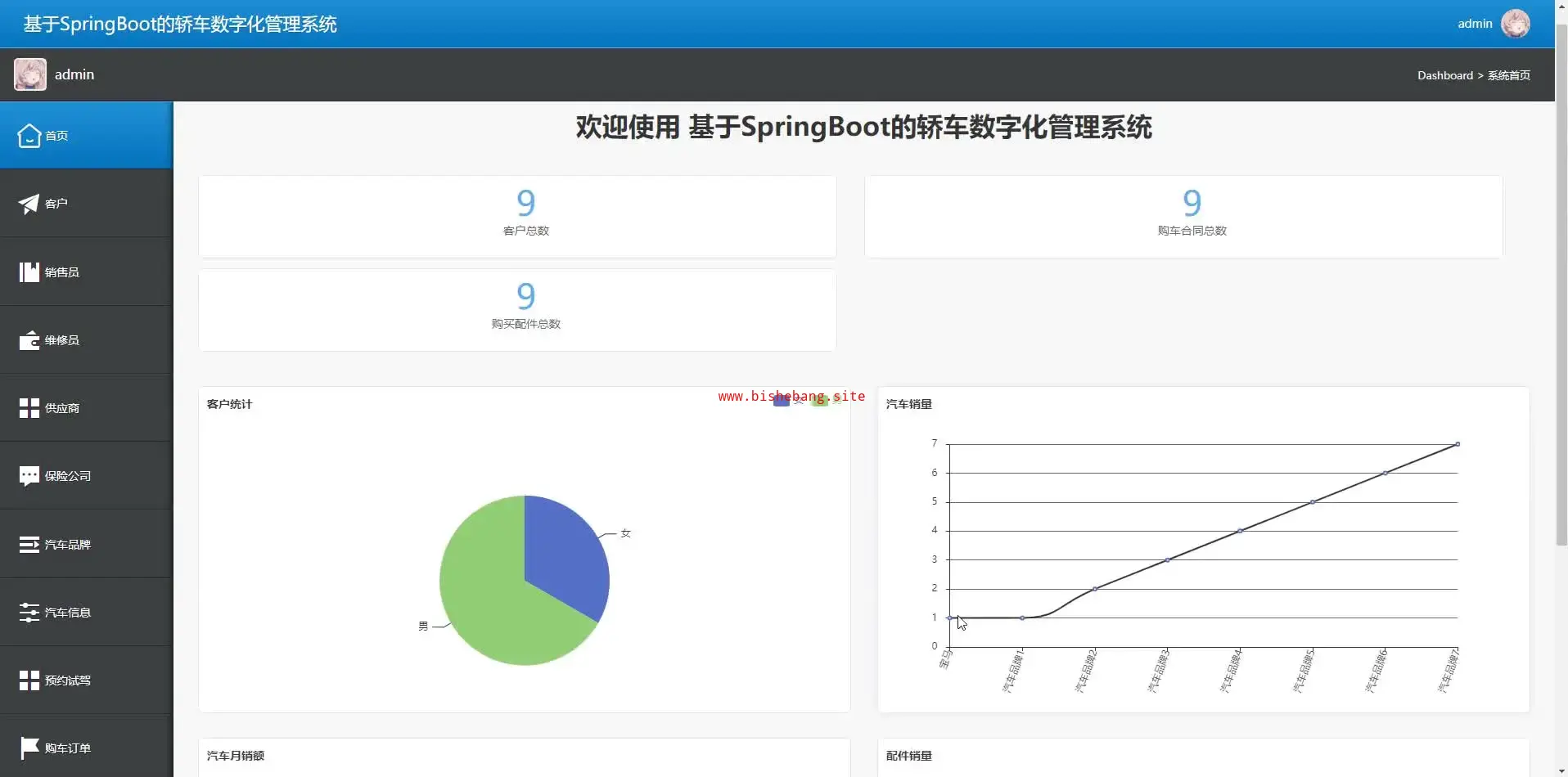1568x777 pixels.
Task: Click the 系统首页 breadcrumb link
Action: point(1508,75)
